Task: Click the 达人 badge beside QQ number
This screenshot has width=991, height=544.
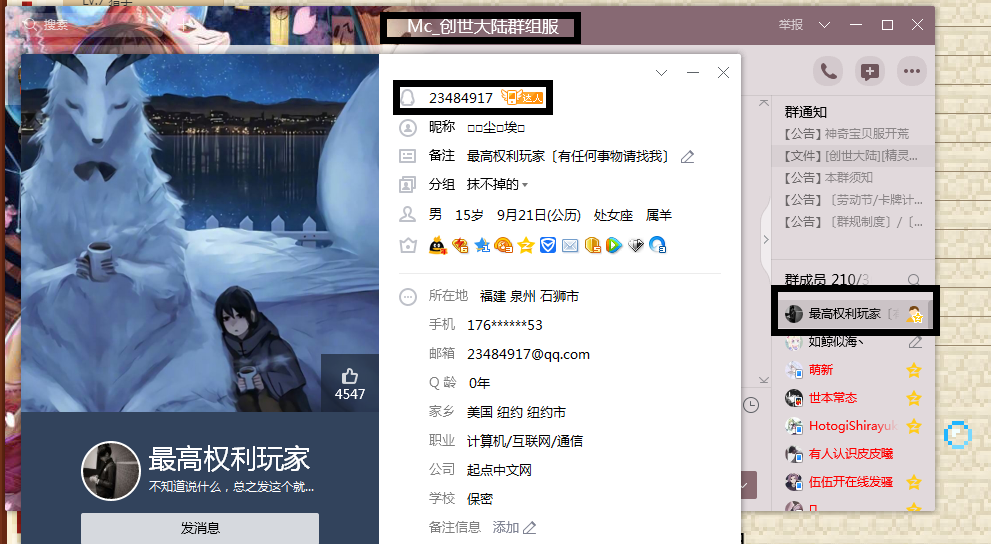Action: pyautogui.click(x=523, y=97)
